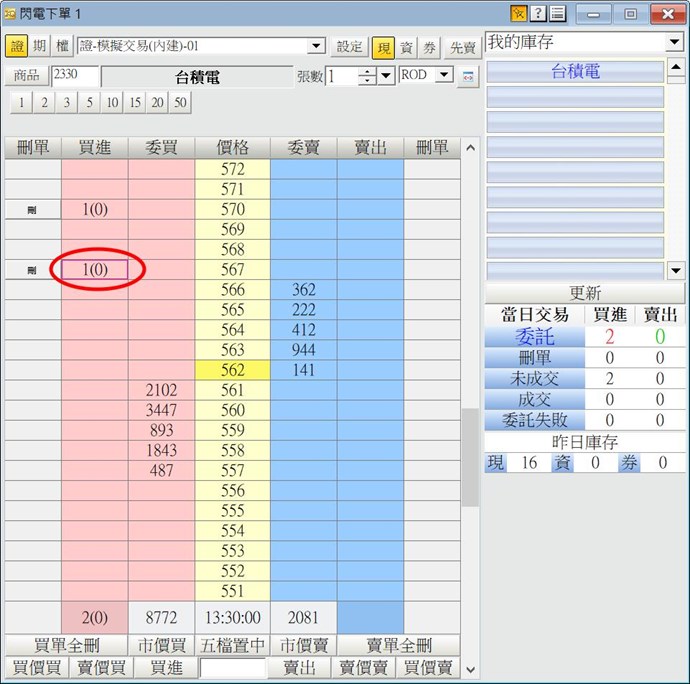Click delete order icon at price 570
Viewport: 690px width, 684px height.
[31, 210]
